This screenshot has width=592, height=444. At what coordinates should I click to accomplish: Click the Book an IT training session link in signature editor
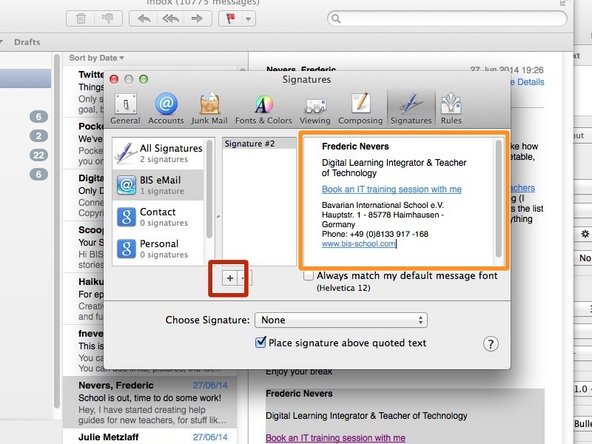[392, 189]
